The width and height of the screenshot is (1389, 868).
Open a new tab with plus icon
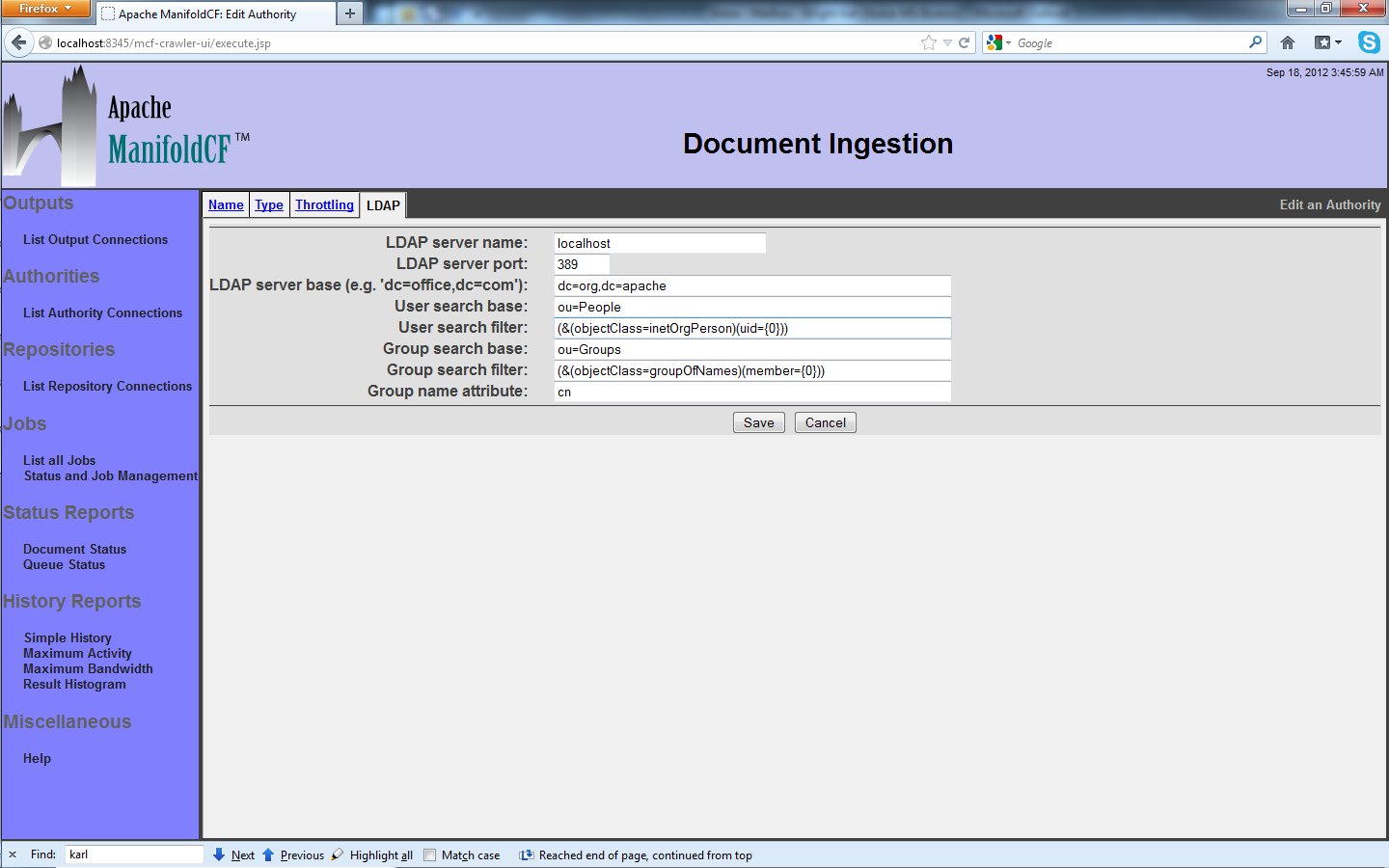pyautogui.click(x=350, y=14)
